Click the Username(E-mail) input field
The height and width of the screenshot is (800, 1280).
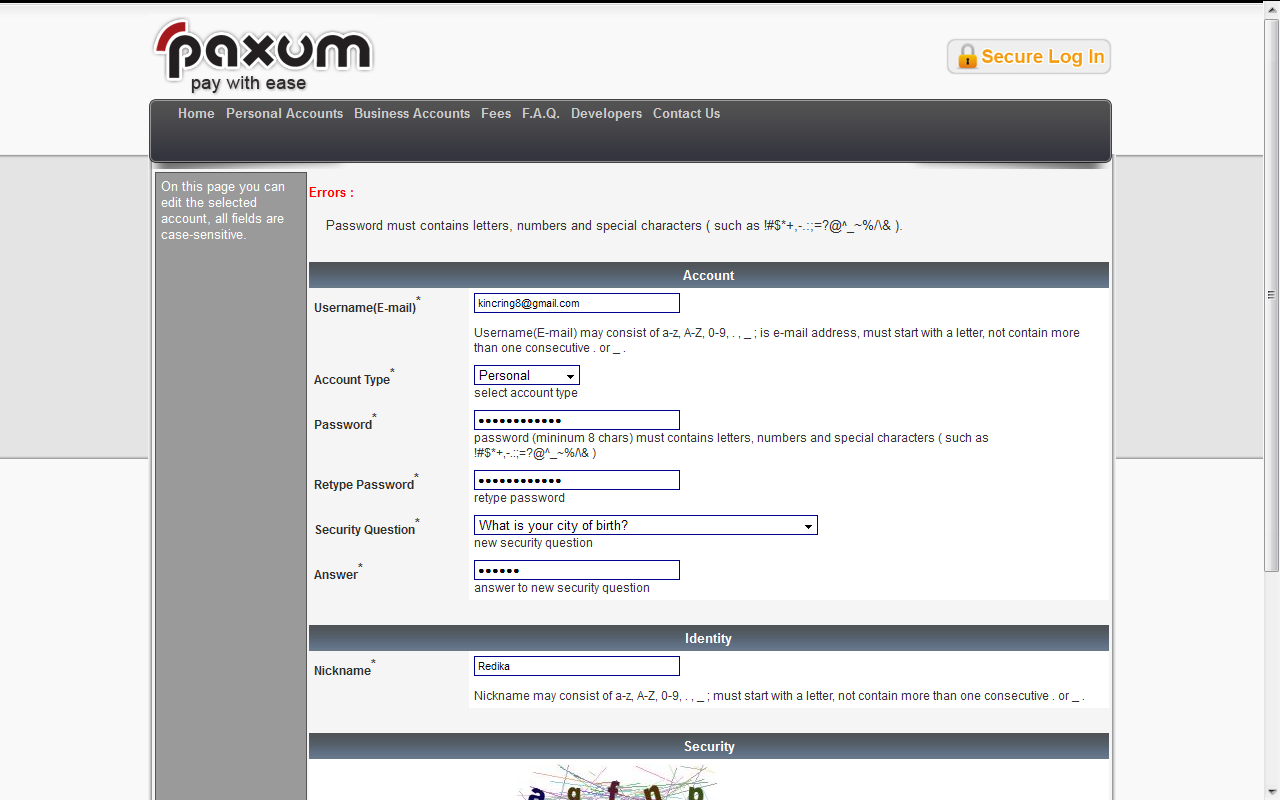click(576, 302)
